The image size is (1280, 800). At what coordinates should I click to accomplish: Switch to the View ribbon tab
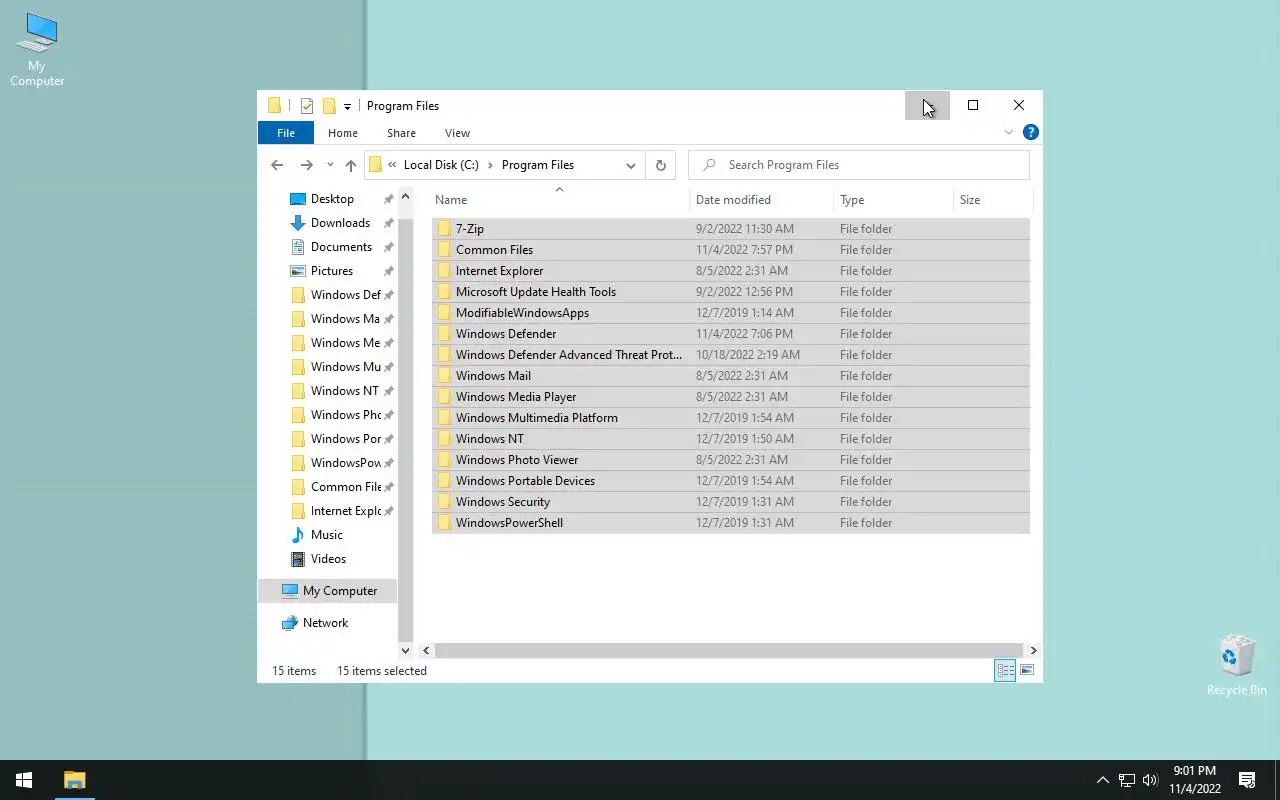tap(457, 133)
